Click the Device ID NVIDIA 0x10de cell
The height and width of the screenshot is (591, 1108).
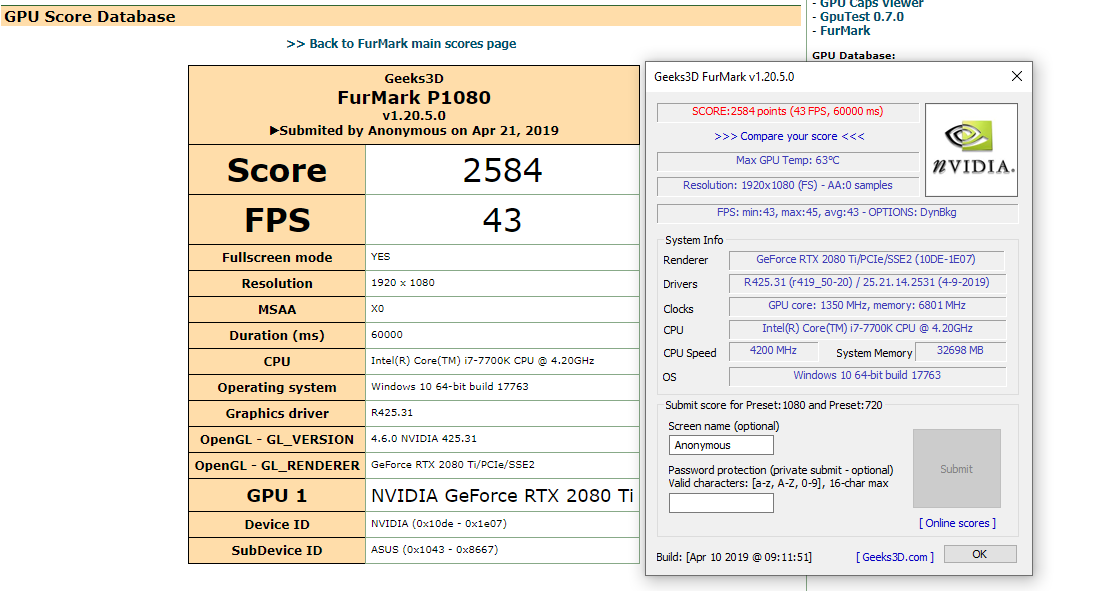pos(502,524)
